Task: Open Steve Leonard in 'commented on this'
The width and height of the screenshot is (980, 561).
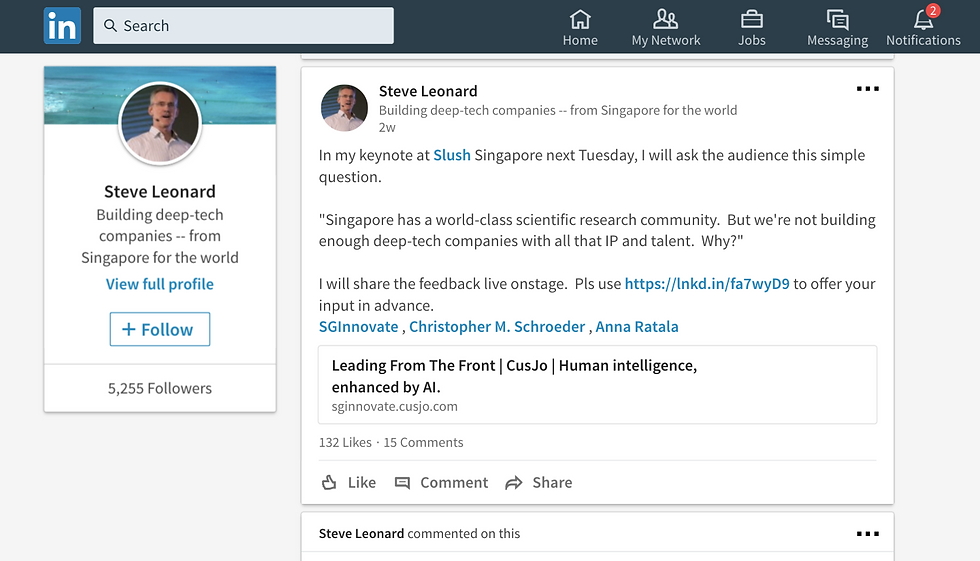Action: (x=361, y=534)
